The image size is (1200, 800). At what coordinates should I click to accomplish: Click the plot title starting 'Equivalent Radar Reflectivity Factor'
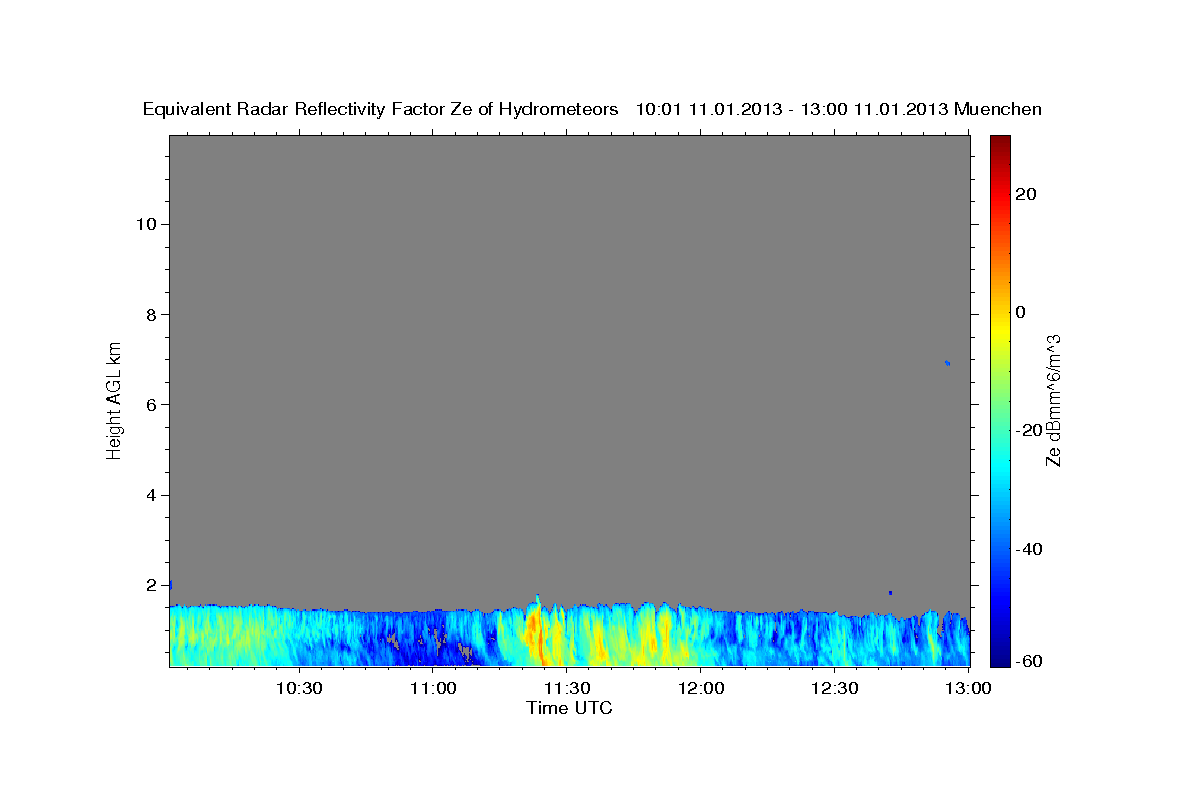(x=592, y=109)
